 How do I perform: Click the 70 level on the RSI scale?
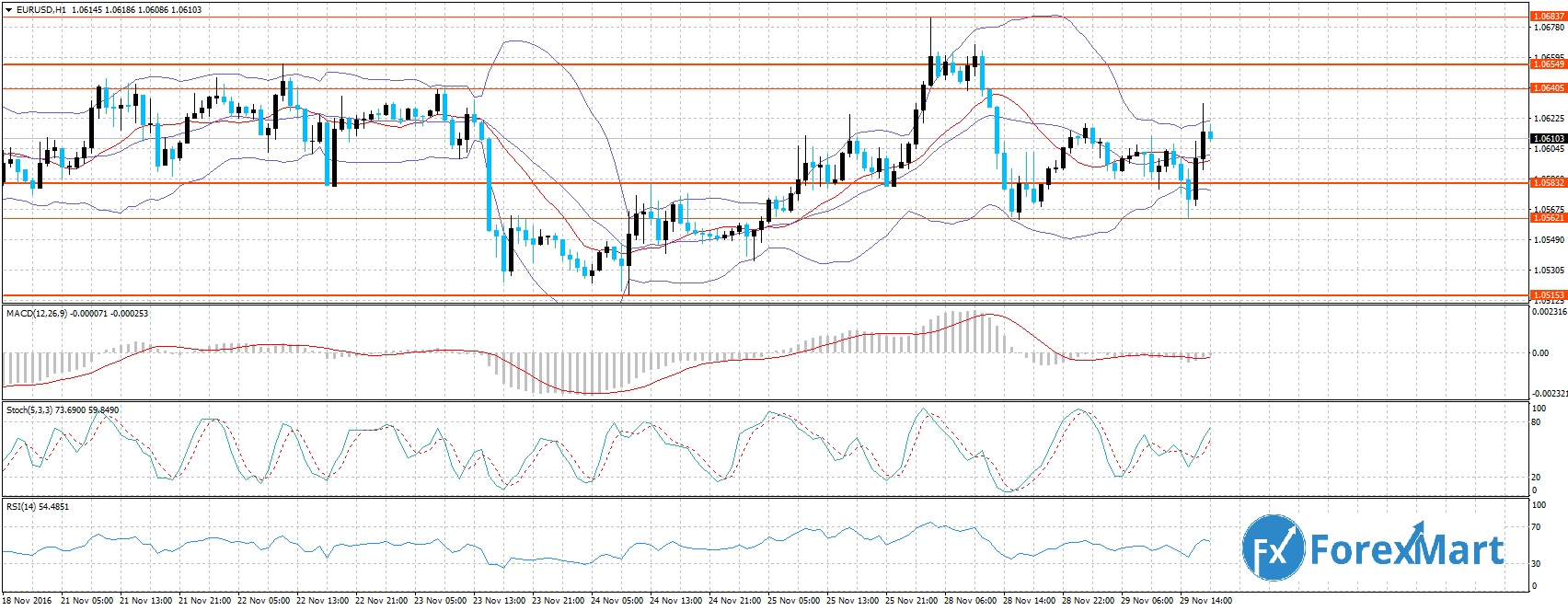[1535, 527]
